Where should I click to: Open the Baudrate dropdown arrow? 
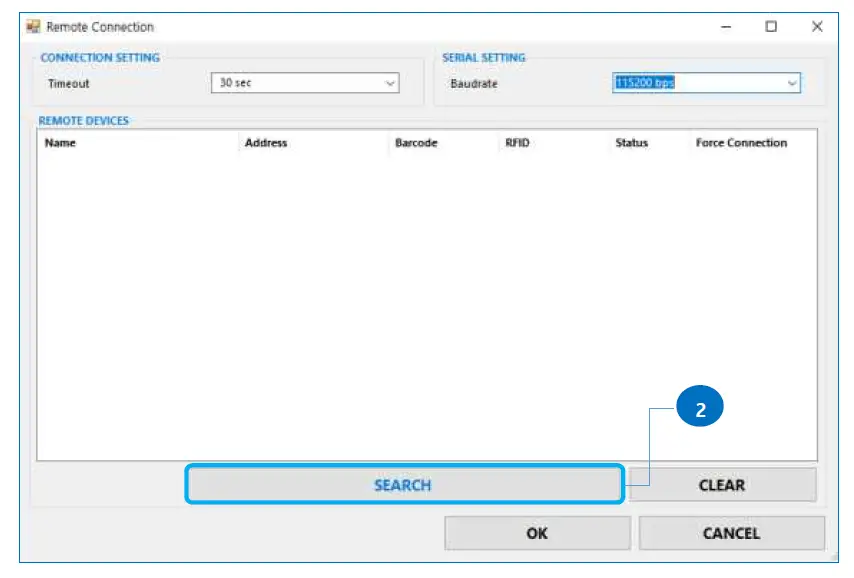(x=791, y=83)
